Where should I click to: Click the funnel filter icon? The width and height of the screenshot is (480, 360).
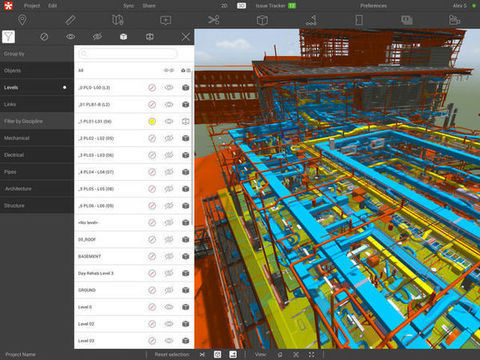[9, 37]
